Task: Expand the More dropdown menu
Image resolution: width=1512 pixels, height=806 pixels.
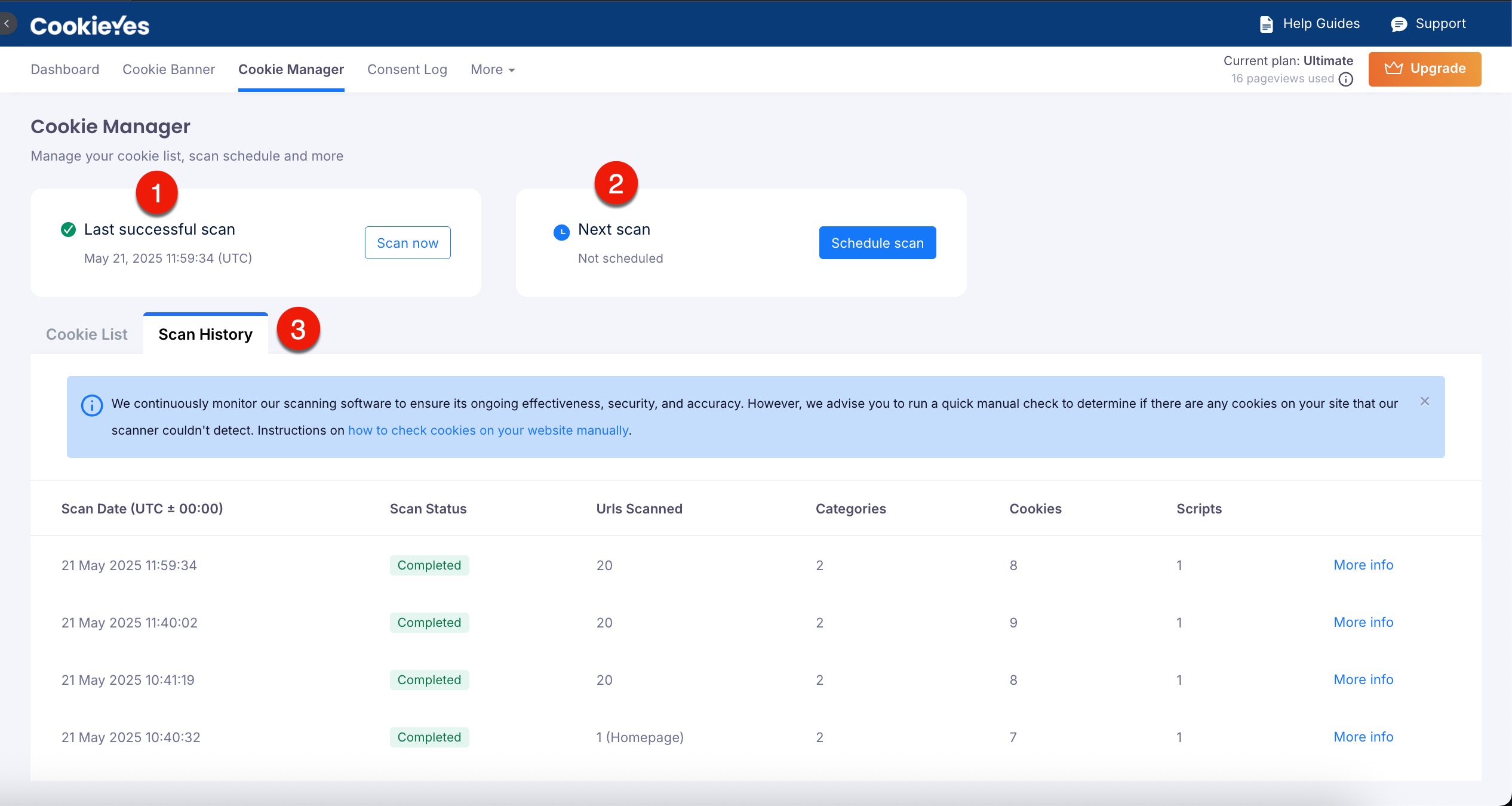Action: (493, 70)
